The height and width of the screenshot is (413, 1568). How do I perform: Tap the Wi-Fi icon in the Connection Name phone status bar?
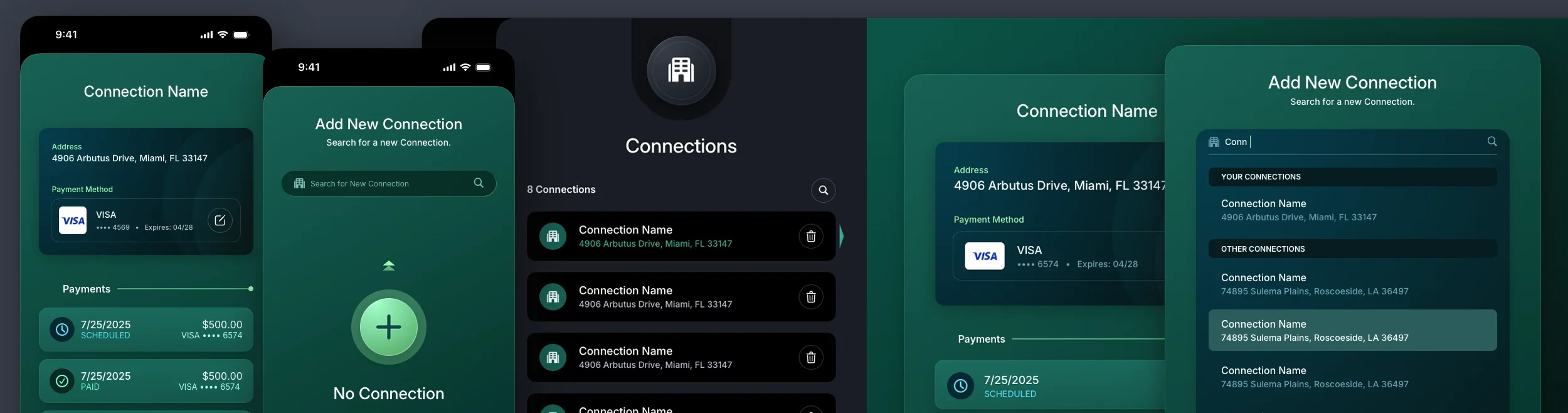coord(223,35)
